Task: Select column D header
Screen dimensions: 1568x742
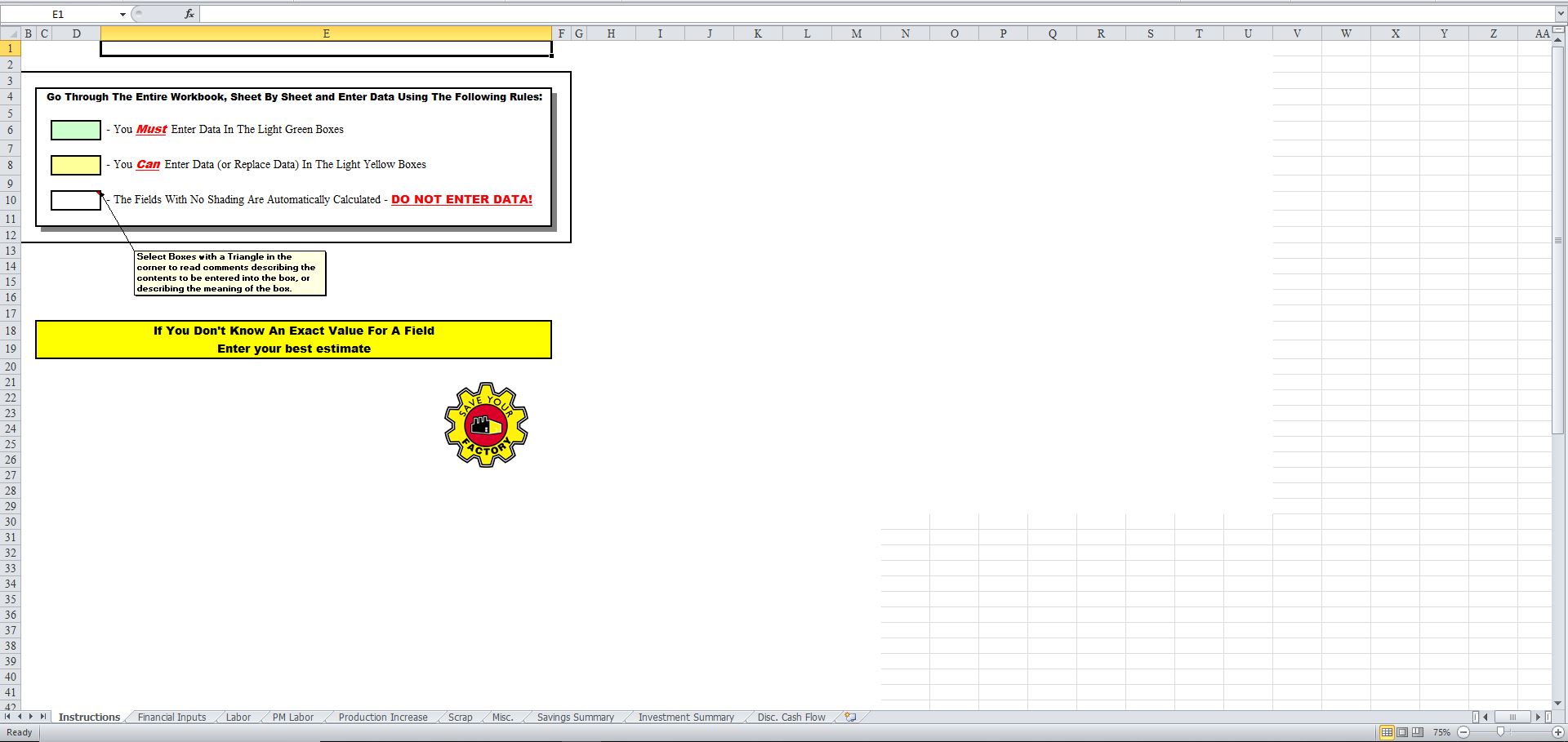Action: (x=76, y=33)
